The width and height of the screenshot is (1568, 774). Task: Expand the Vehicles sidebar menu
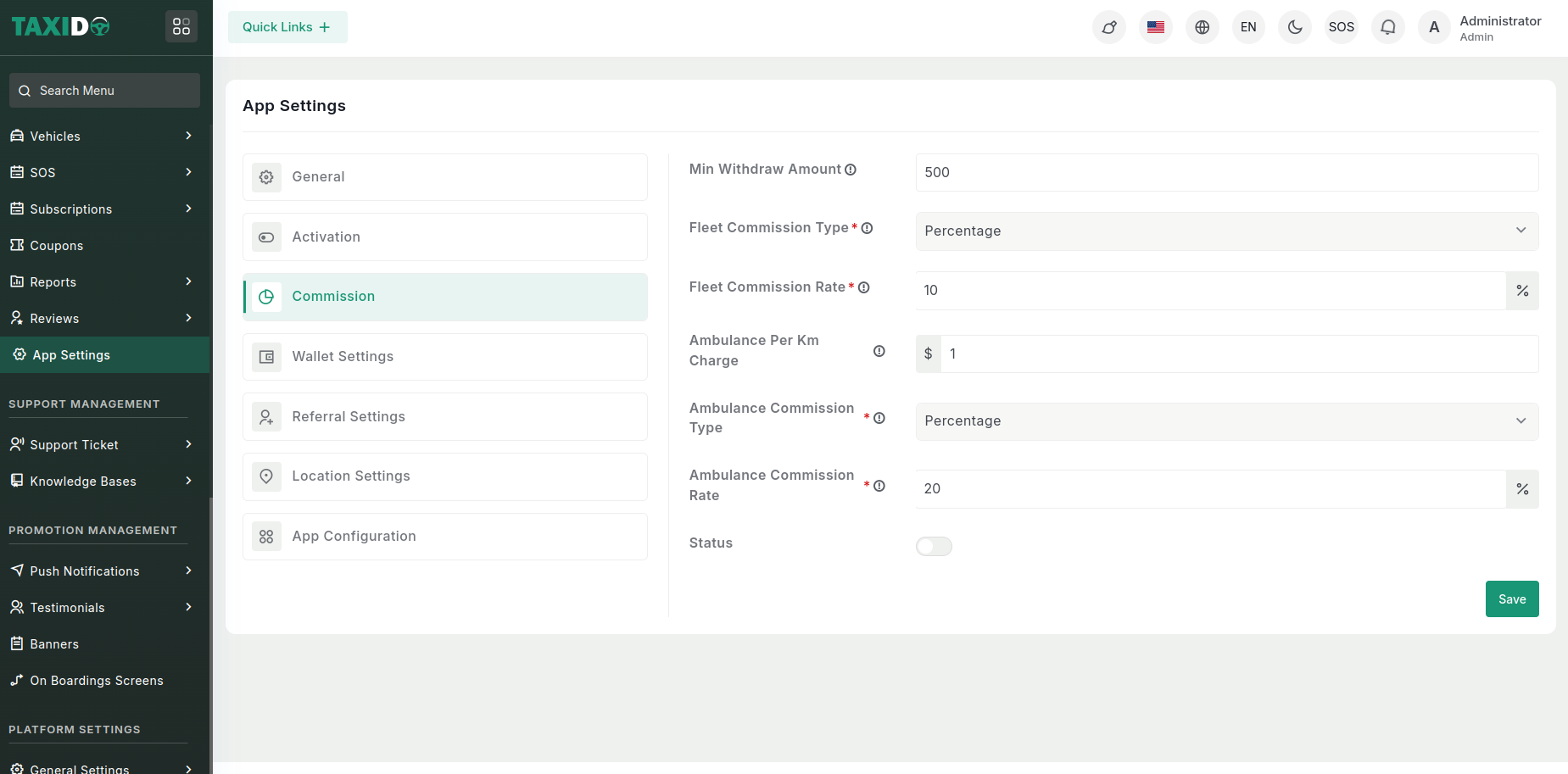point(102,136)
